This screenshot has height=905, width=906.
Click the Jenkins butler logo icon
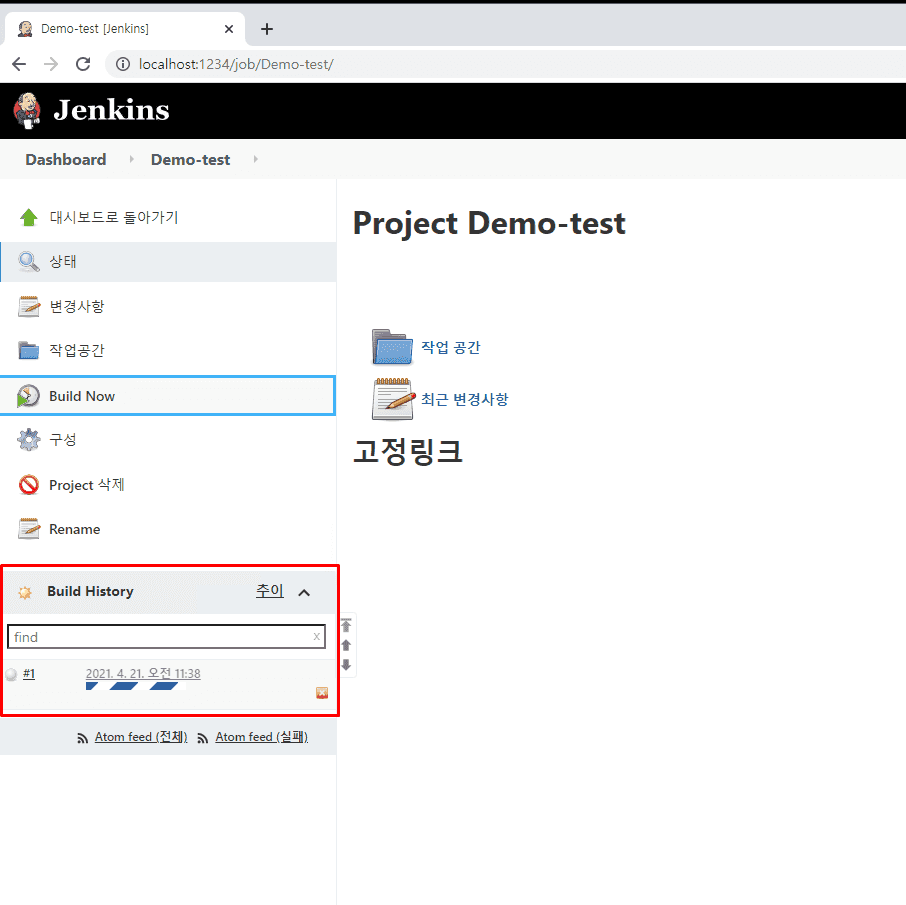[x=27, y=110]
